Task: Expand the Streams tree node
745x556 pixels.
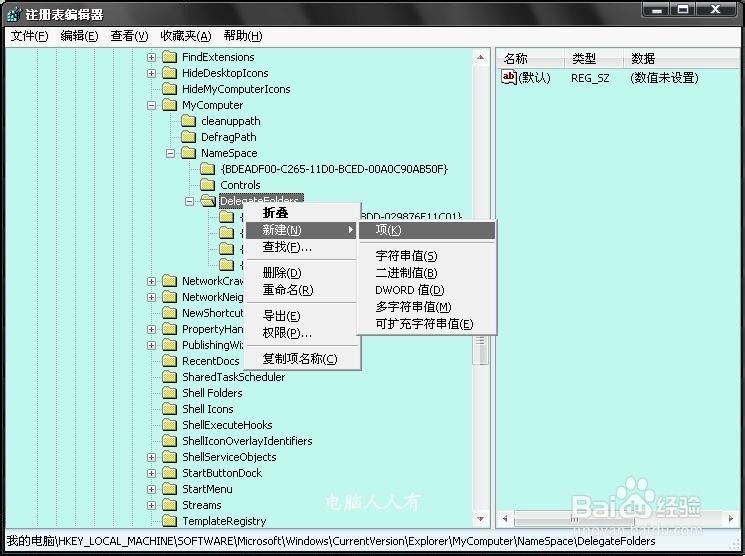Action: (151, 505)
